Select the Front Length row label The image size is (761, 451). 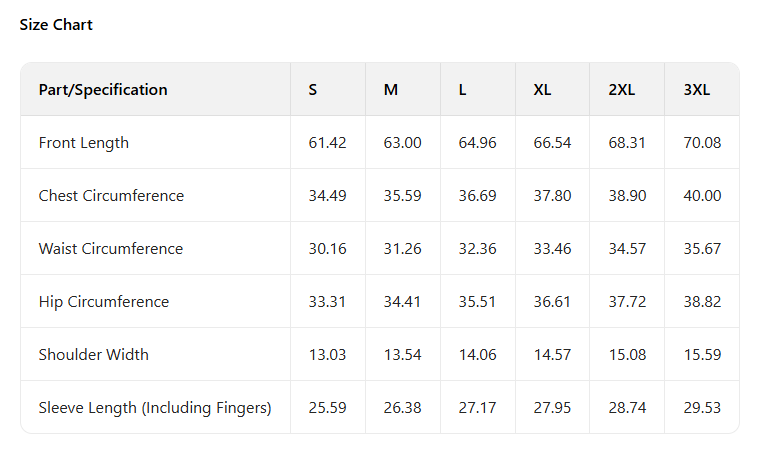(x=84, y=143)
